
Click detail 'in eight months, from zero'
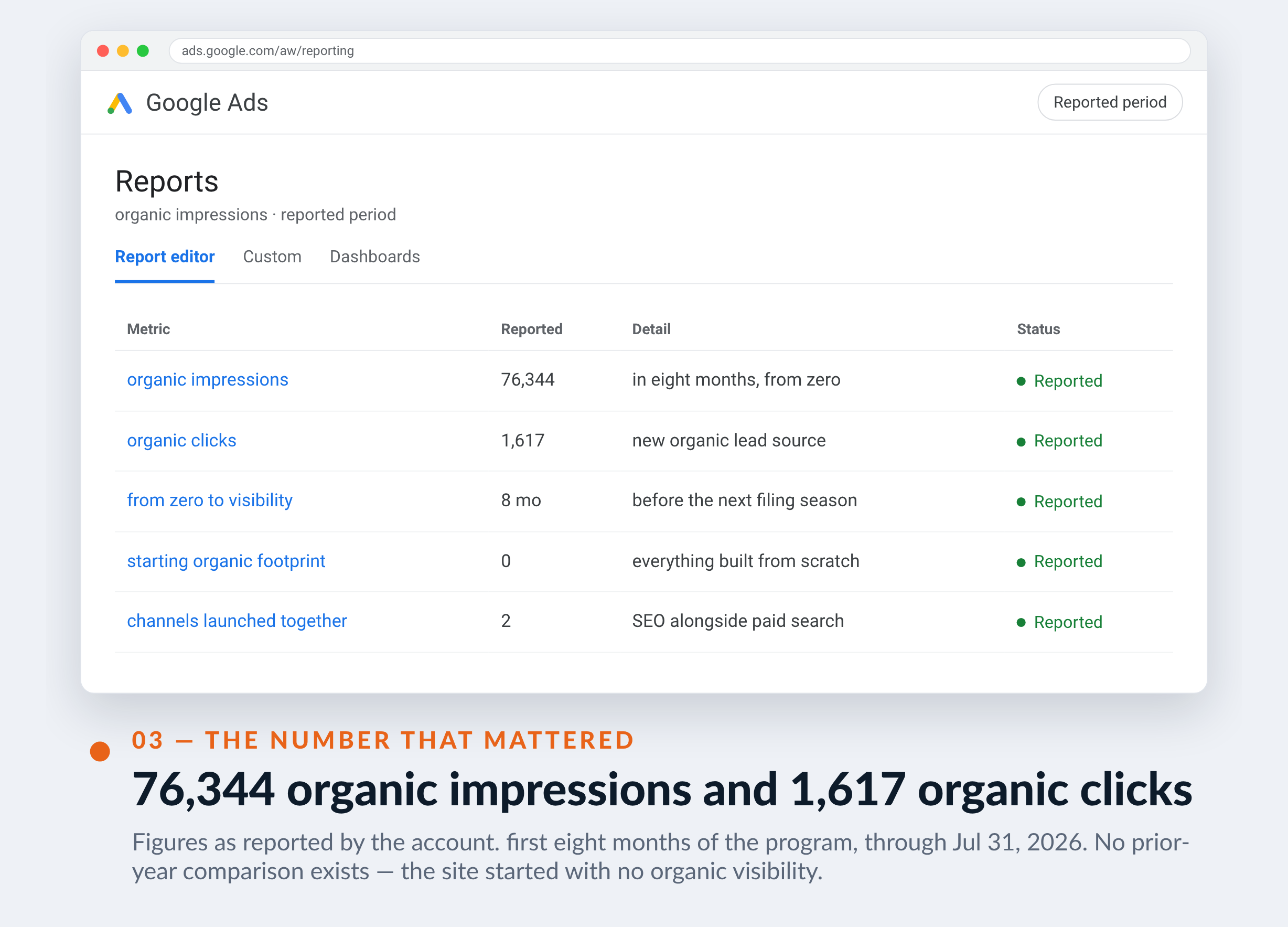(736, 379)
